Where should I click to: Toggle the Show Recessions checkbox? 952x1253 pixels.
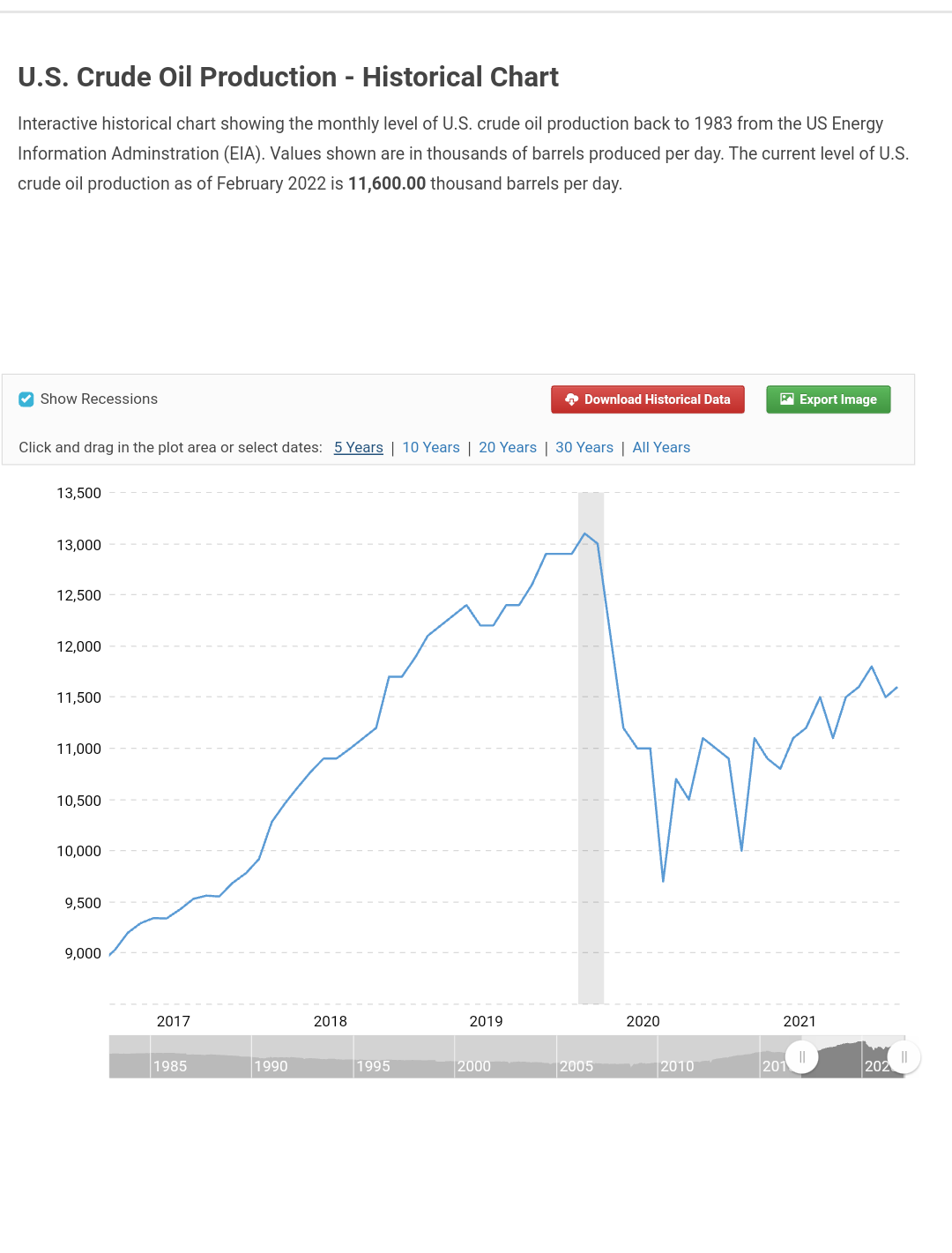[x=26, y=399]
